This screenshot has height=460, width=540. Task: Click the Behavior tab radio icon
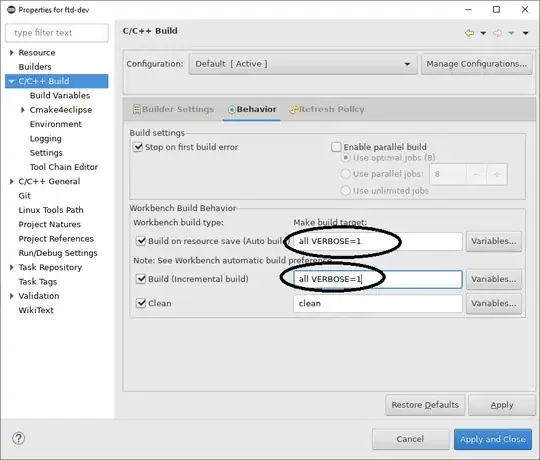click(232, 109)
